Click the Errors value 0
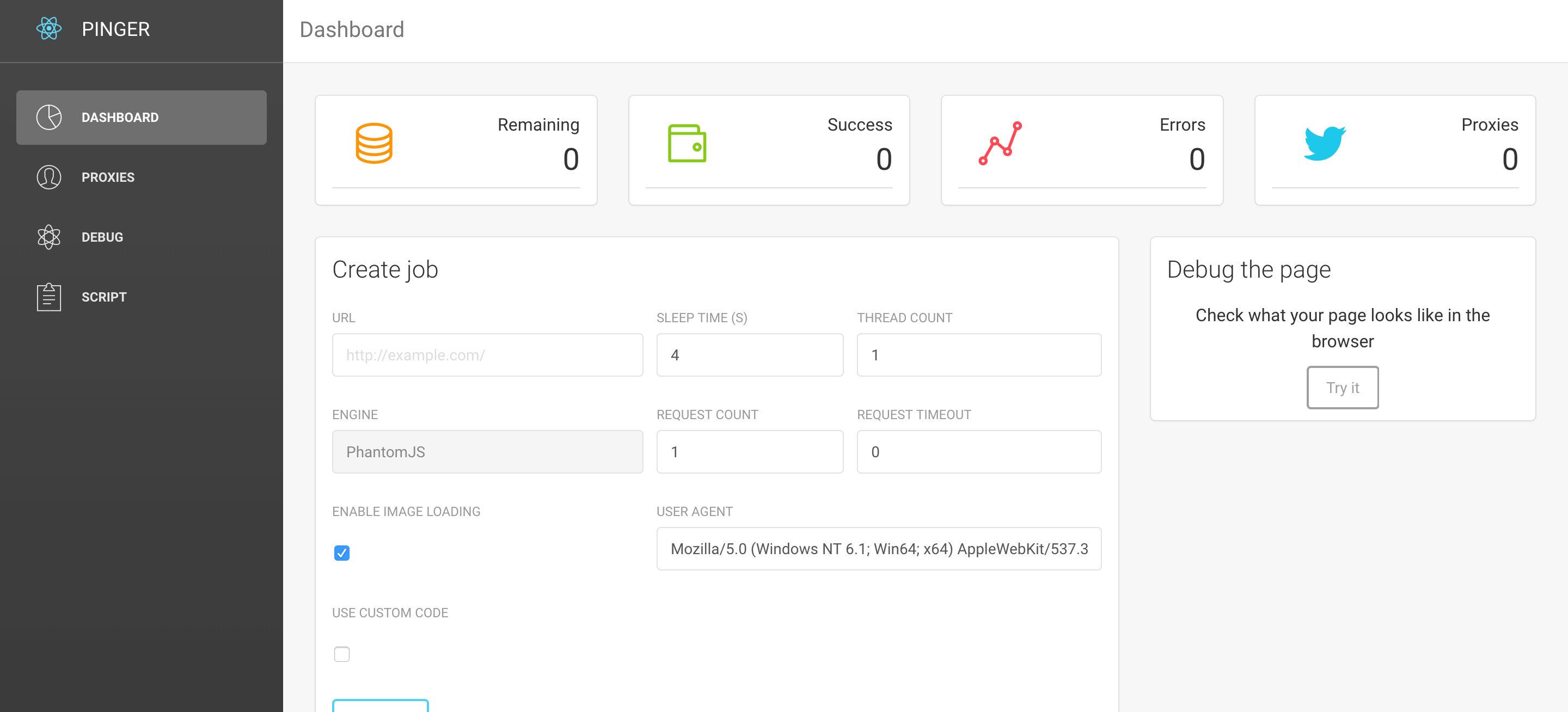This screenshot has height=712, width=1568. pos(1197,159)
